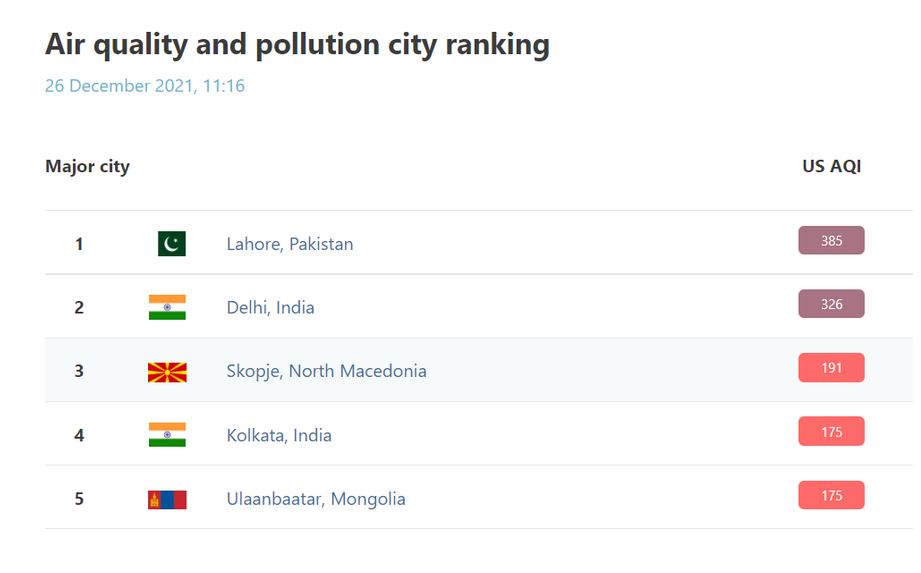Click Ulaanbaatar's 175 AQI badge

[831, 496]
